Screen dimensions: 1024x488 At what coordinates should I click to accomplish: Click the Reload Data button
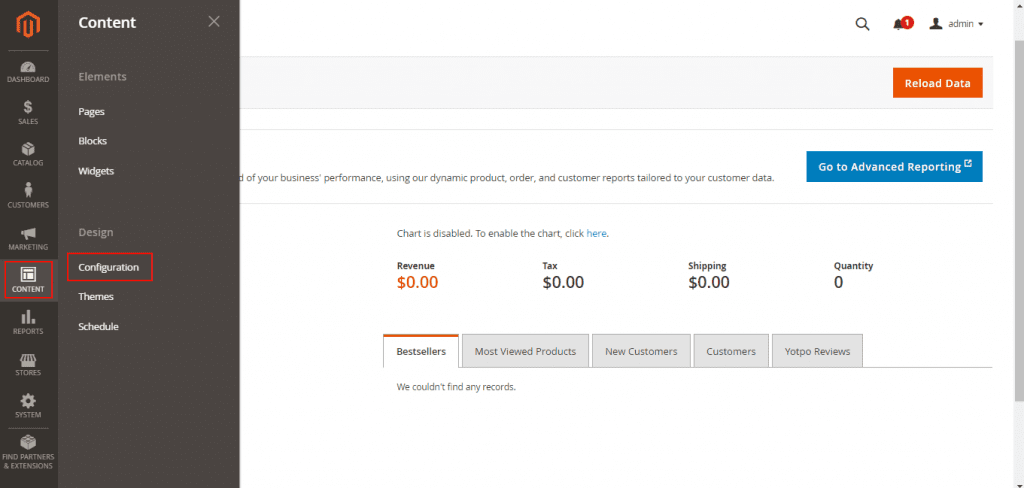pyautogui.click(x=937, y=83)
